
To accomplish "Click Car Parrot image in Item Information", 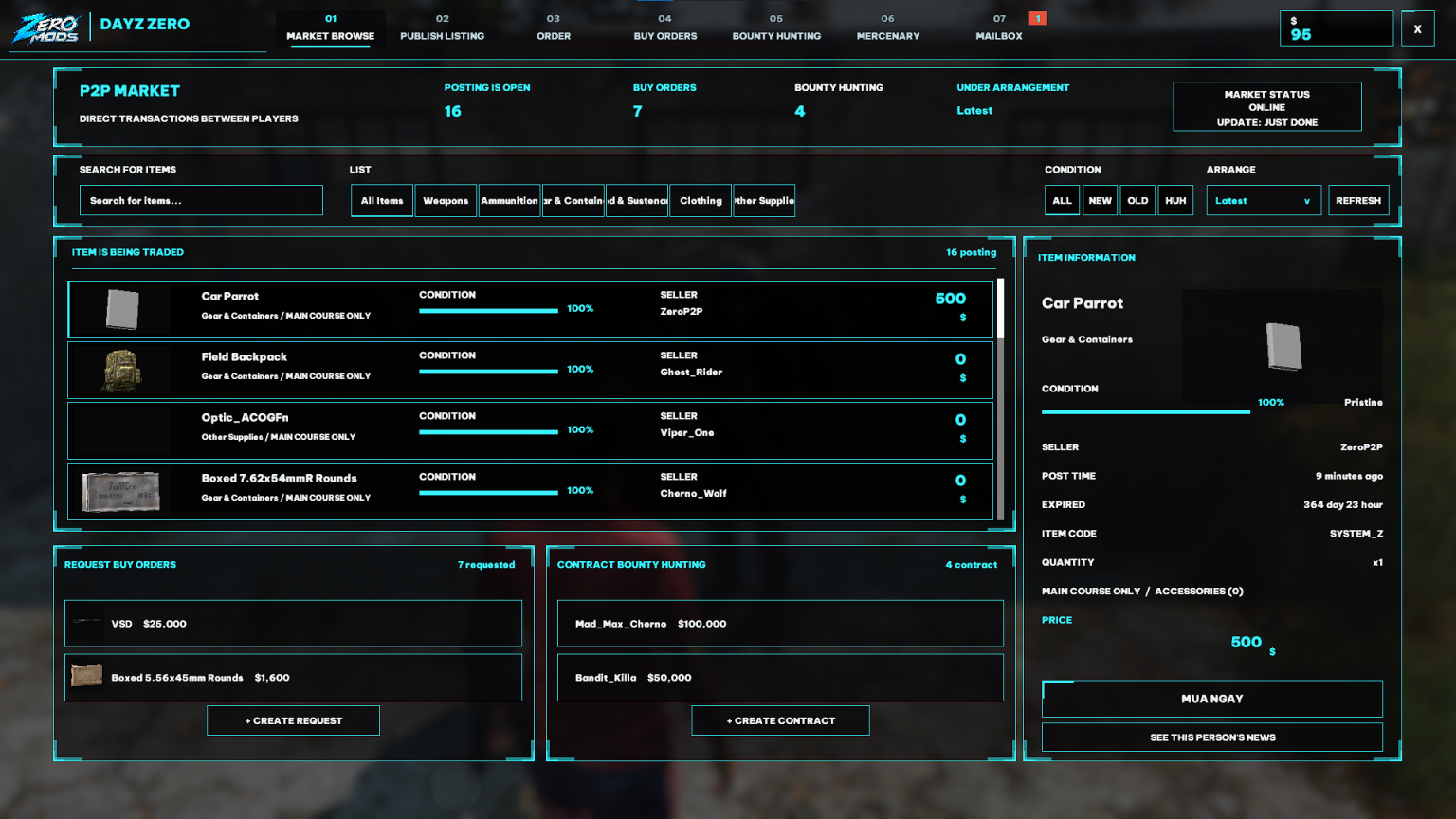I will [x=1284, y=346].
